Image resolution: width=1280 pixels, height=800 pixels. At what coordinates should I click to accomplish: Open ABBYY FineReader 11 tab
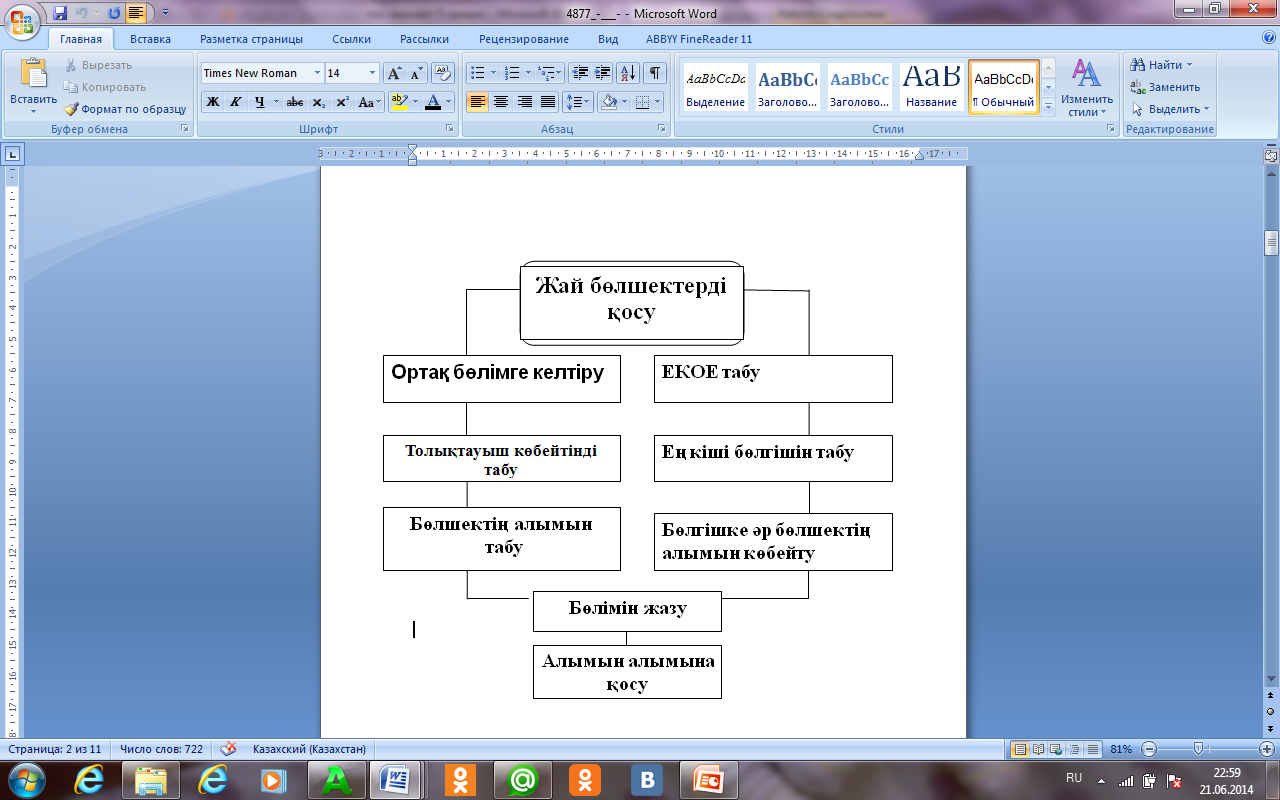(699, 39)
